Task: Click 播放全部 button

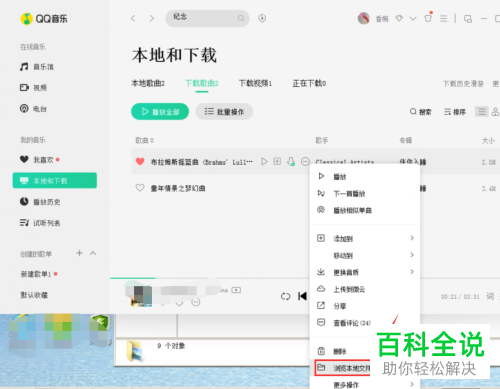Action: pos(160,111)
